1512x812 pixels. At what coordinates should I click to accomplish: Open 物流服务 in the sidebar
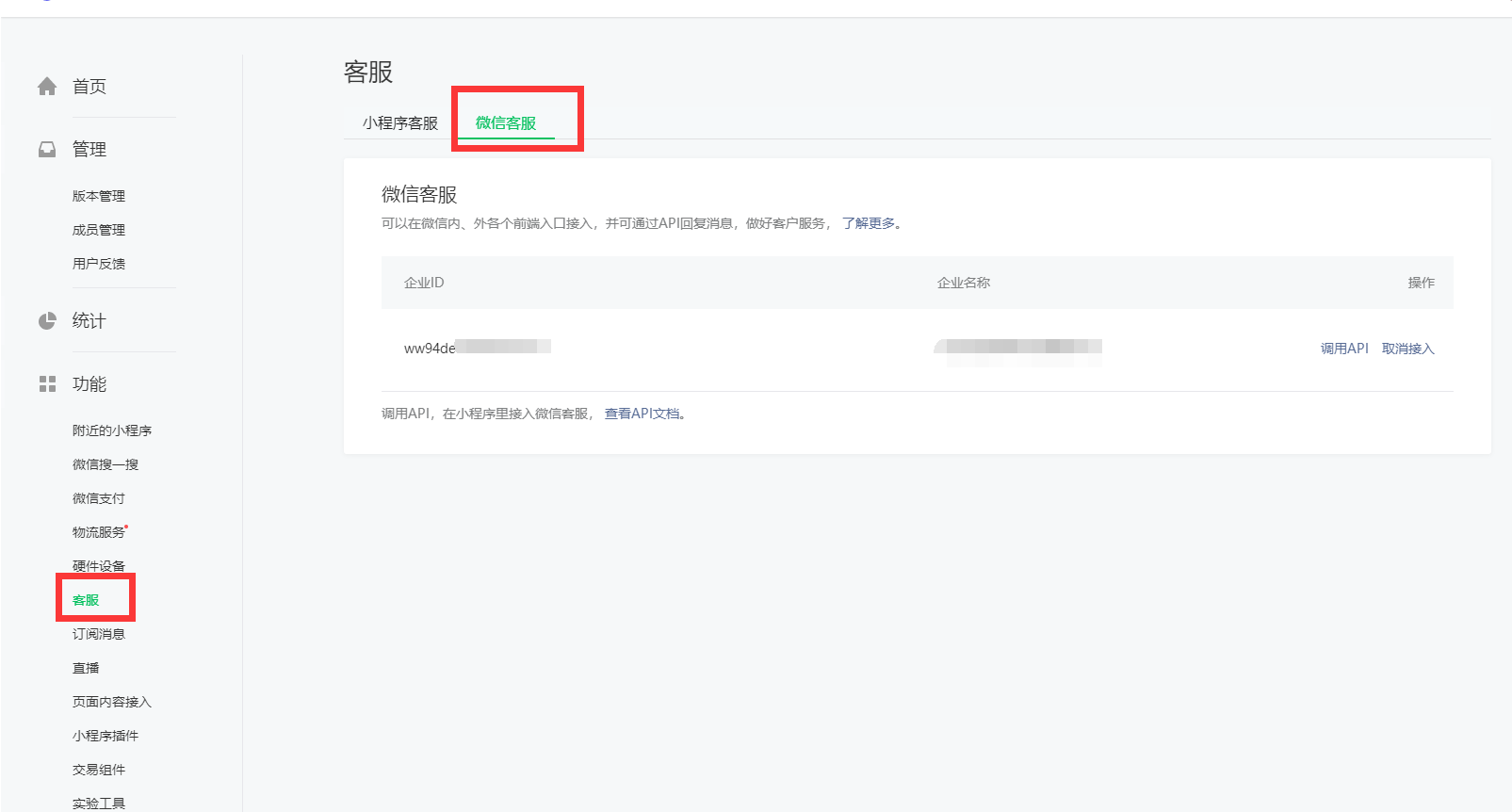point(99,532)
